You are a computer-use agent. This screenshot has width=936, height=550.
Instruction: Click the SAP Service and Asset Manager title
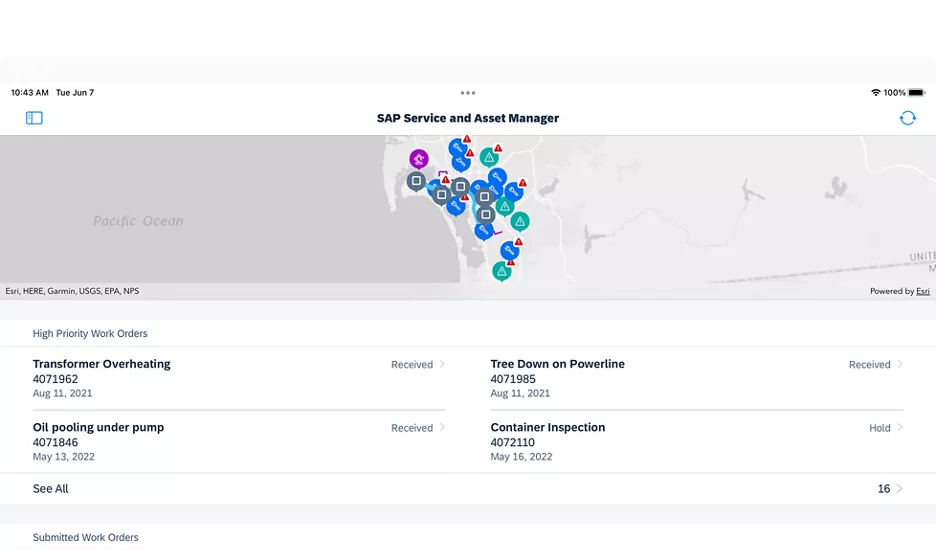pyautogui.click(x=468, y=118)
